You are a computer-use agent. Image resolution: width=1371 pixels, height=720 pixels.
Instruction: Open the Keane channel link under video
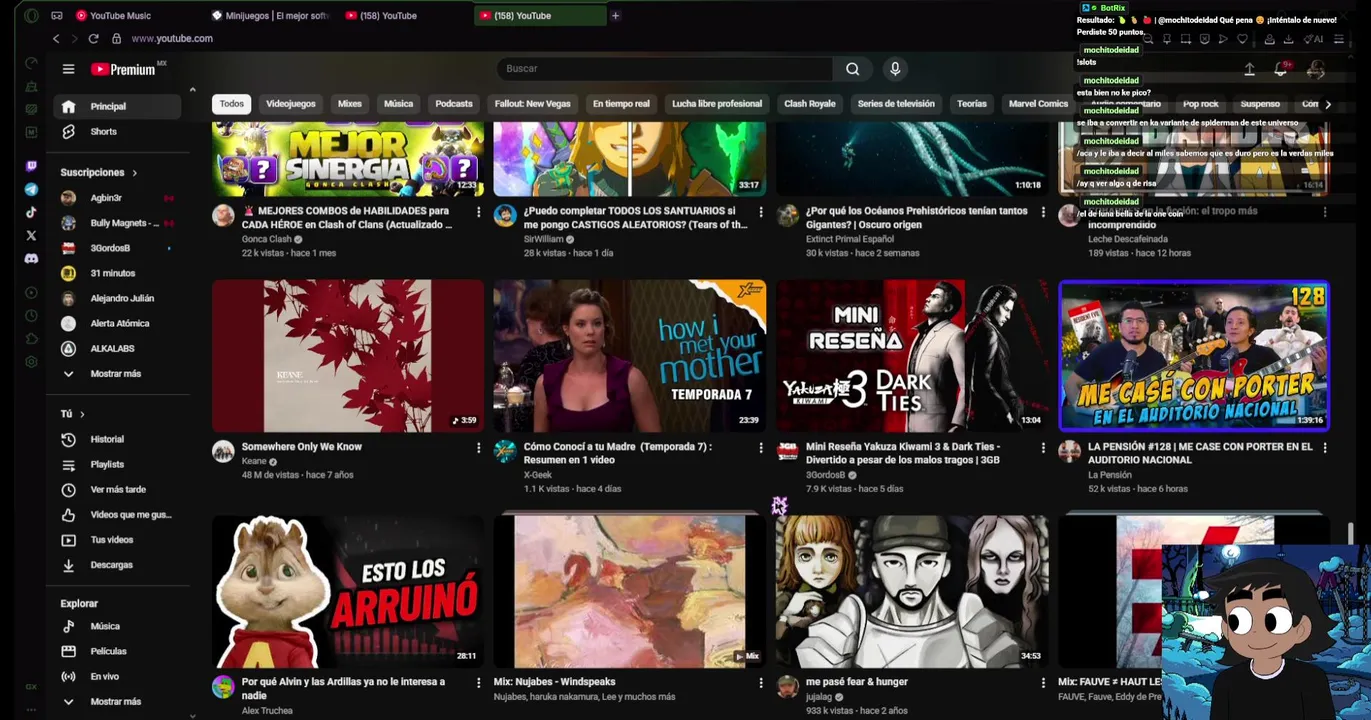point(254,461)
